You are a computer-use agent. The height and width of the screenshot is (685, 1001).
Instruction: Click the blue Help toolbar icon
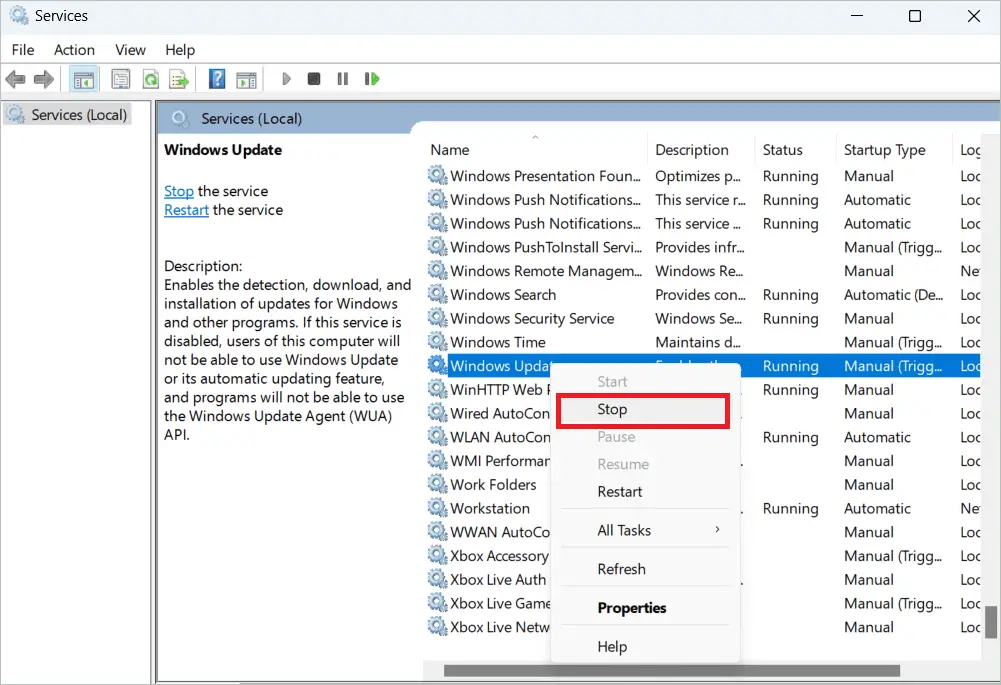[x=217, y=79]
